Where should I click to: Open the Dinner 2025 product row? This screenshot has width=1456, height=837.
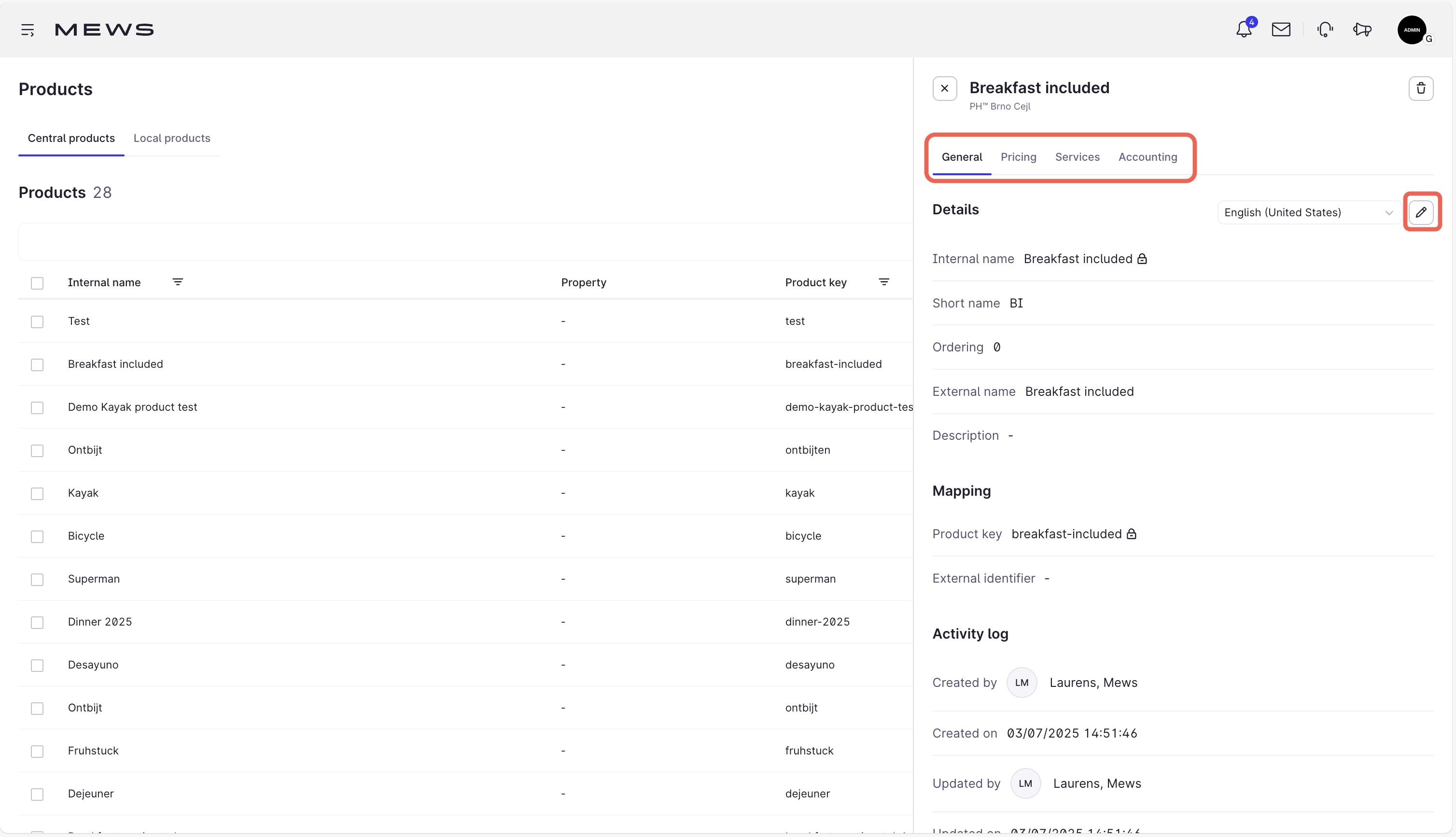(x=465, y=621)
